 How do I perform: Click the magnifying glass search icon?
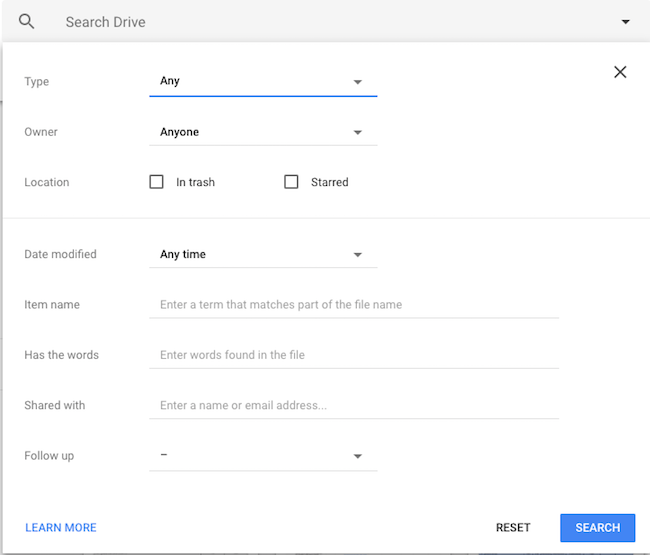click(27, 21)
